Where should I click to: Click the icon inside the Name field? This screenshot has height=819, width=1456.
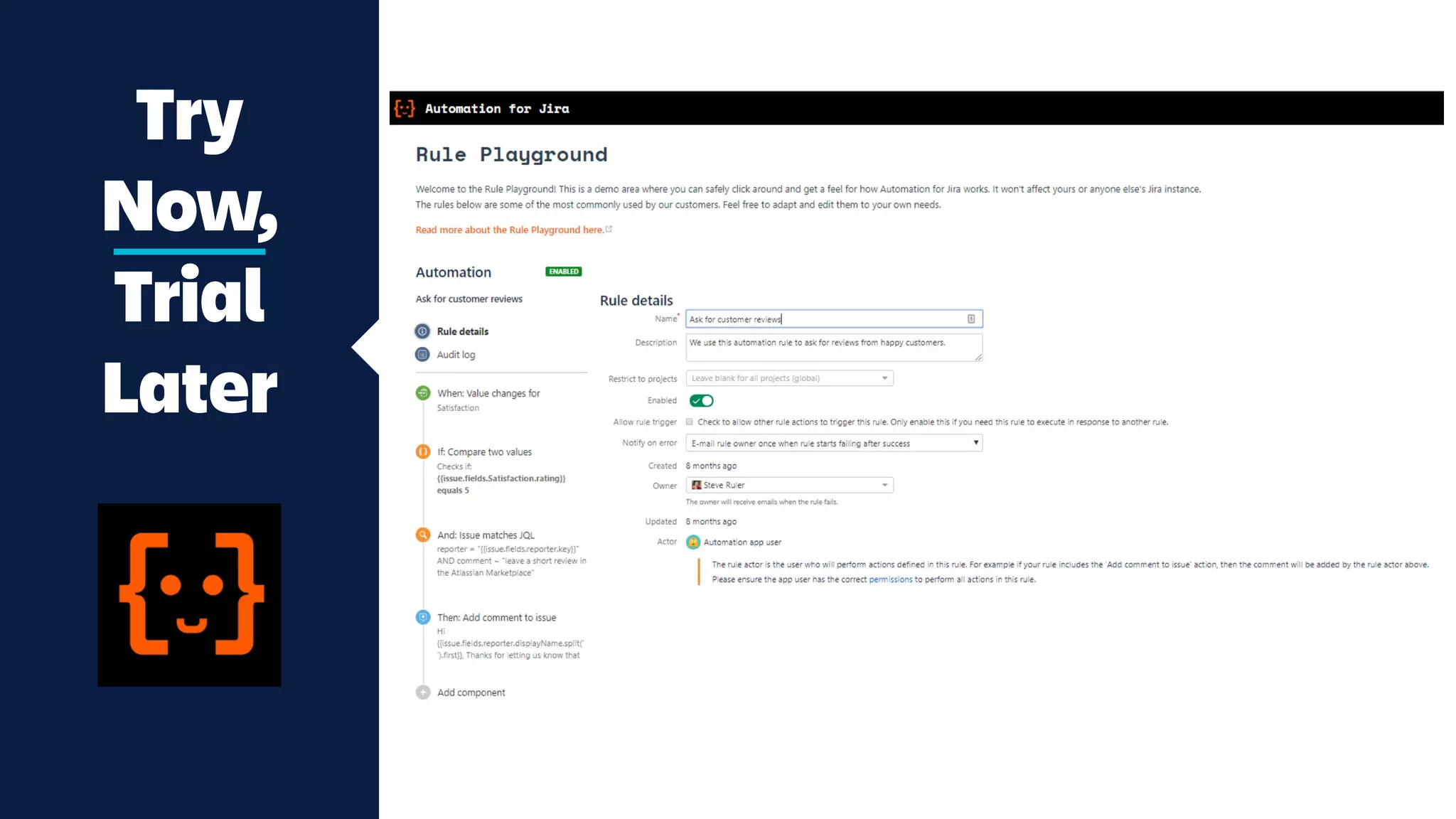[x=970, y=319]
